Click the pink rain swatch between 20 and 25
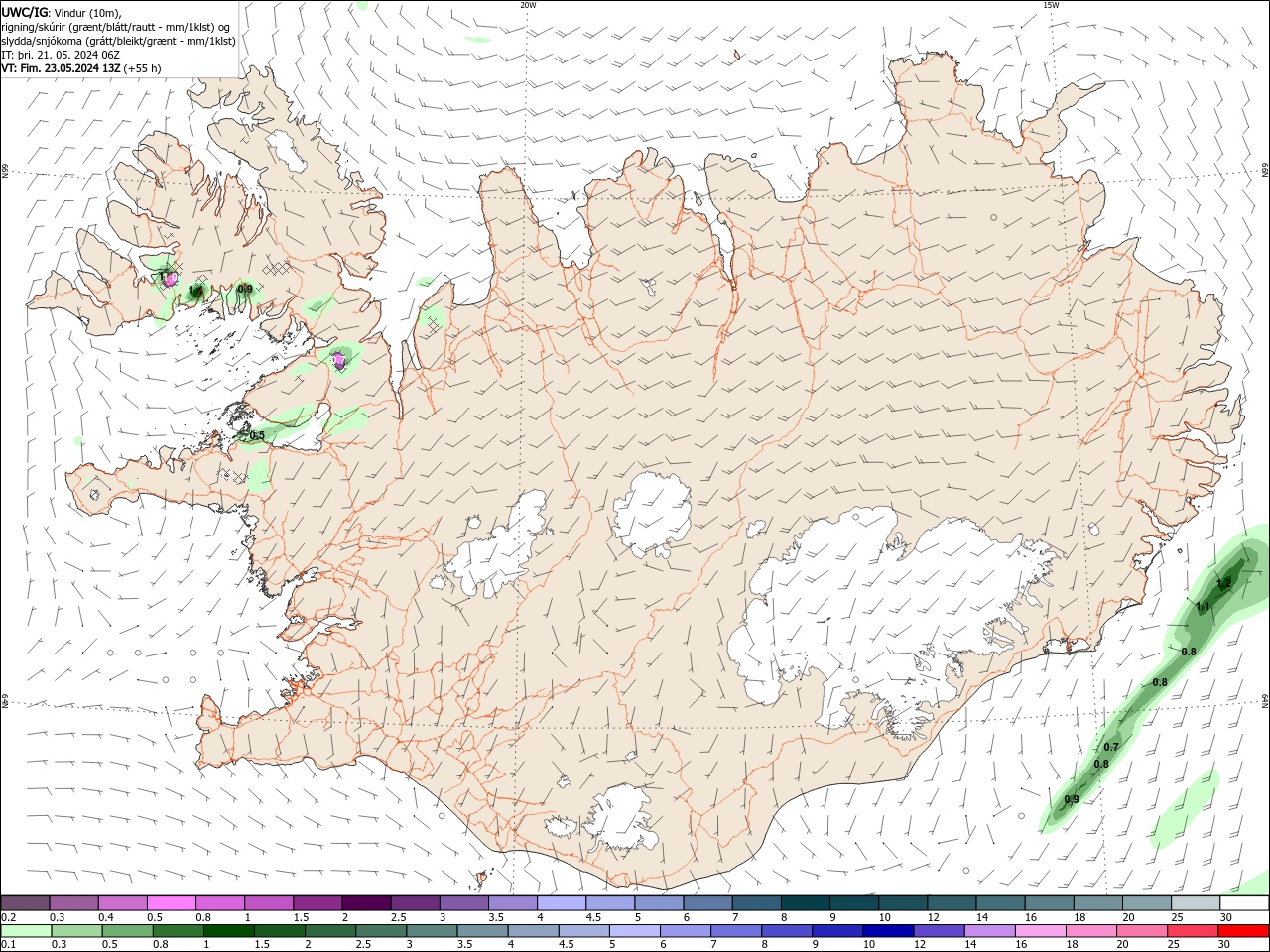This screenshot has width=1270, height=952. [x=1141, y=930]
